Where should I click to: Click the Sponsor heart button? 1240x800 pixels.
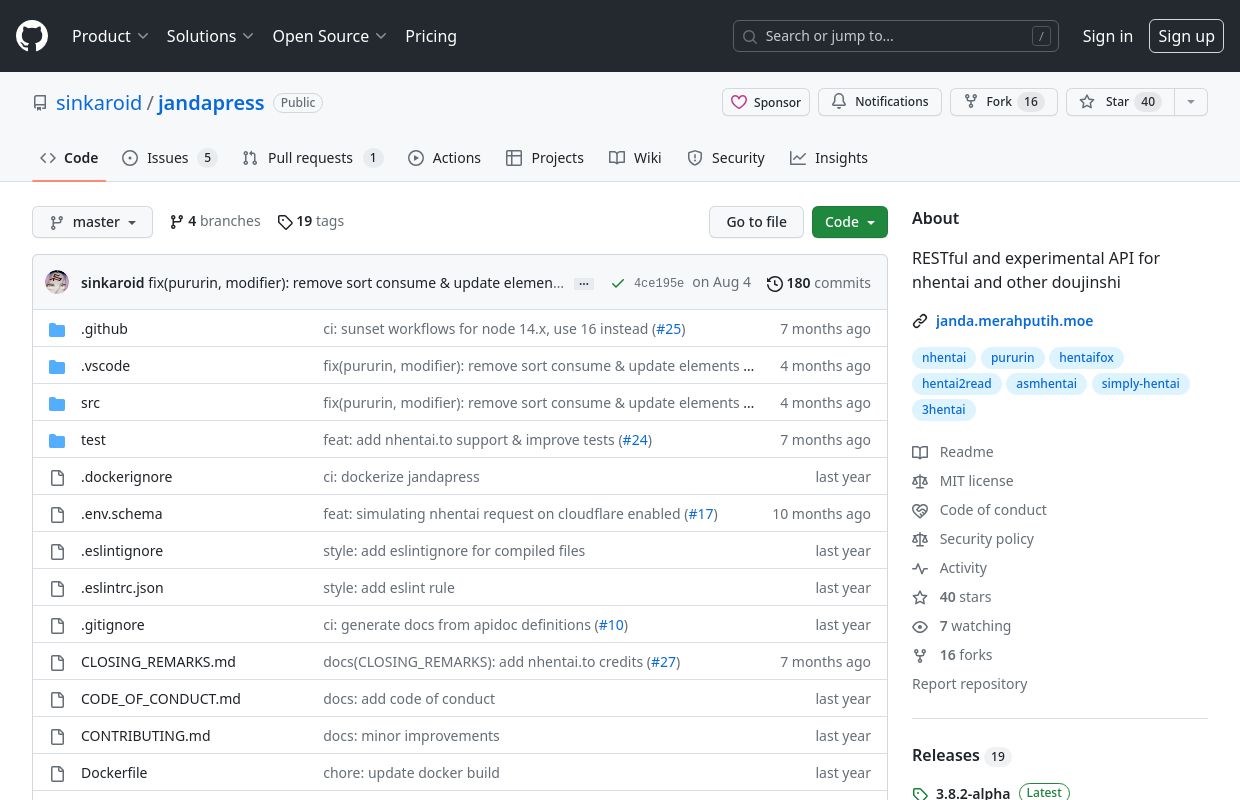(x=766, y=102)
